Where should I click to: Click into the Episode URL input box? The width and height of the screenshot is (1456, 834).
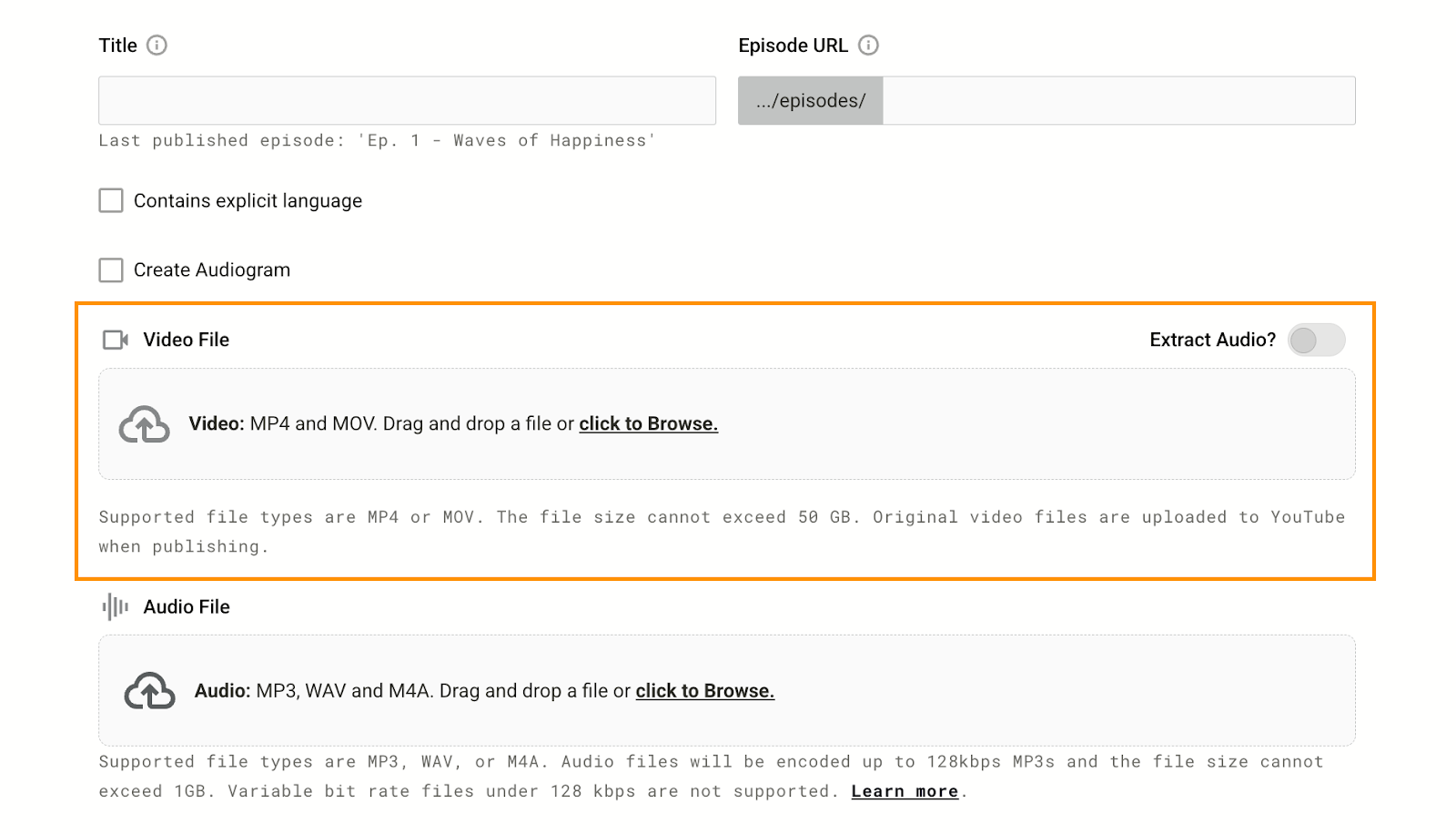pyautogui.click(x=1117, y=100)
